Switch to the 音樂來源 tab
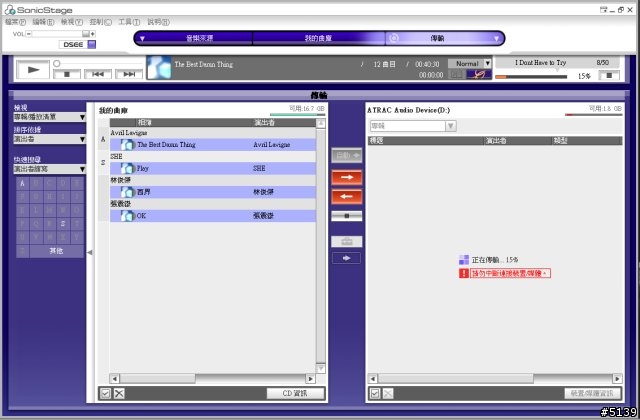 pos(199,38)
